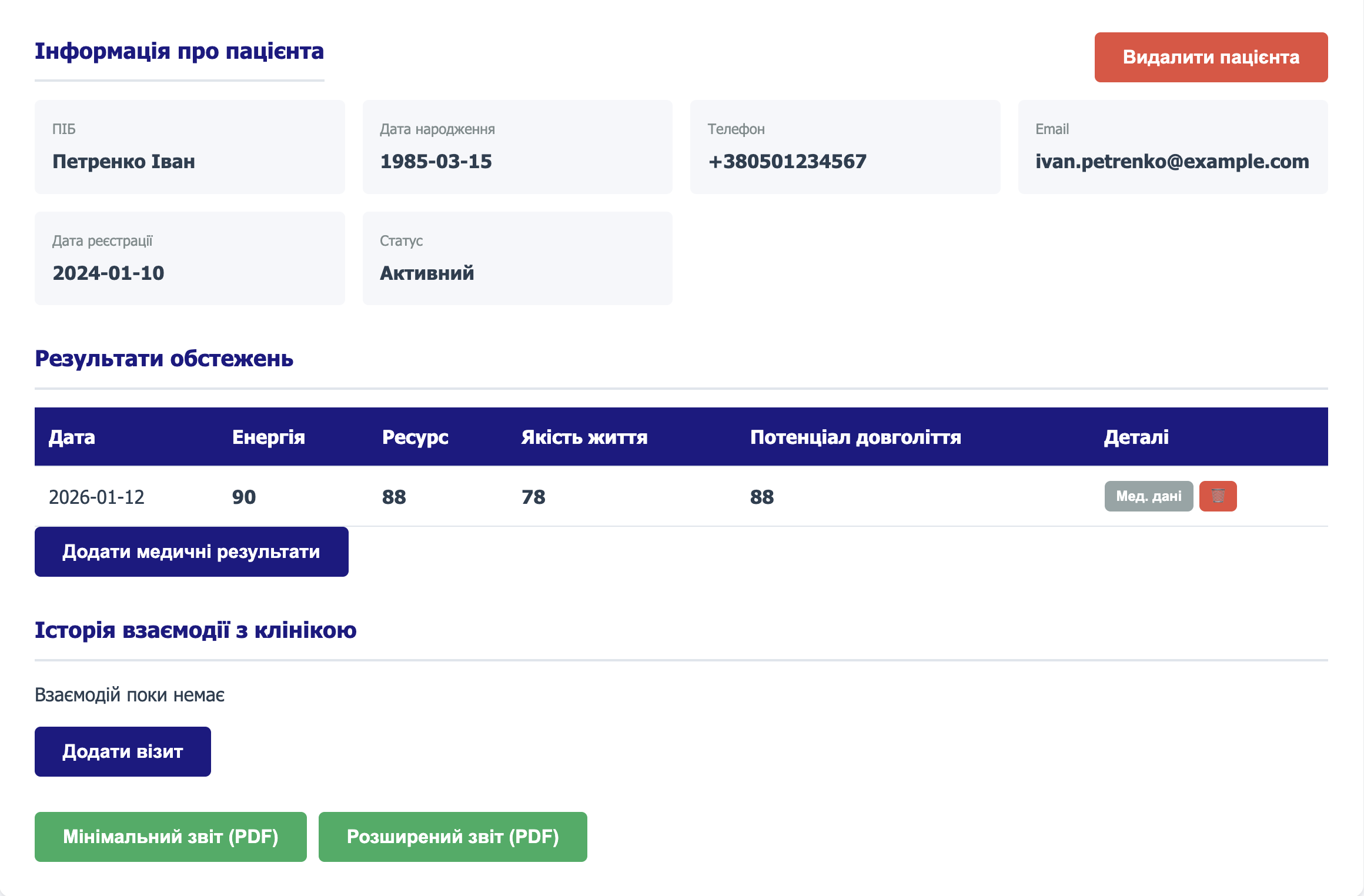Screen dimensions: 1364x896
Task: Click phone number +380501234567
Action: click(787, 161)
